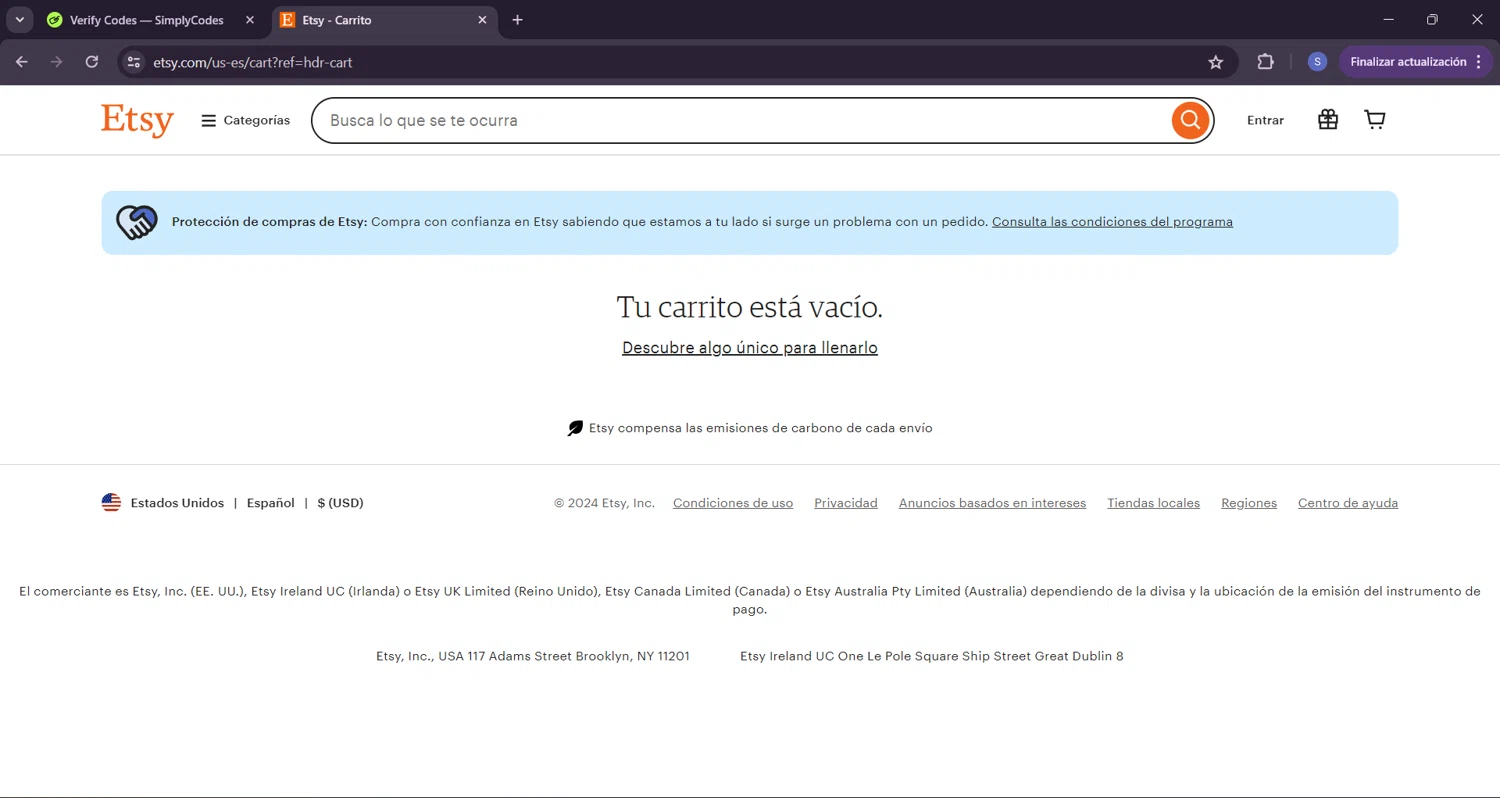Open the tab search dropdown arrow
The width and height of the screenshot is (1500, 798).
19,20
